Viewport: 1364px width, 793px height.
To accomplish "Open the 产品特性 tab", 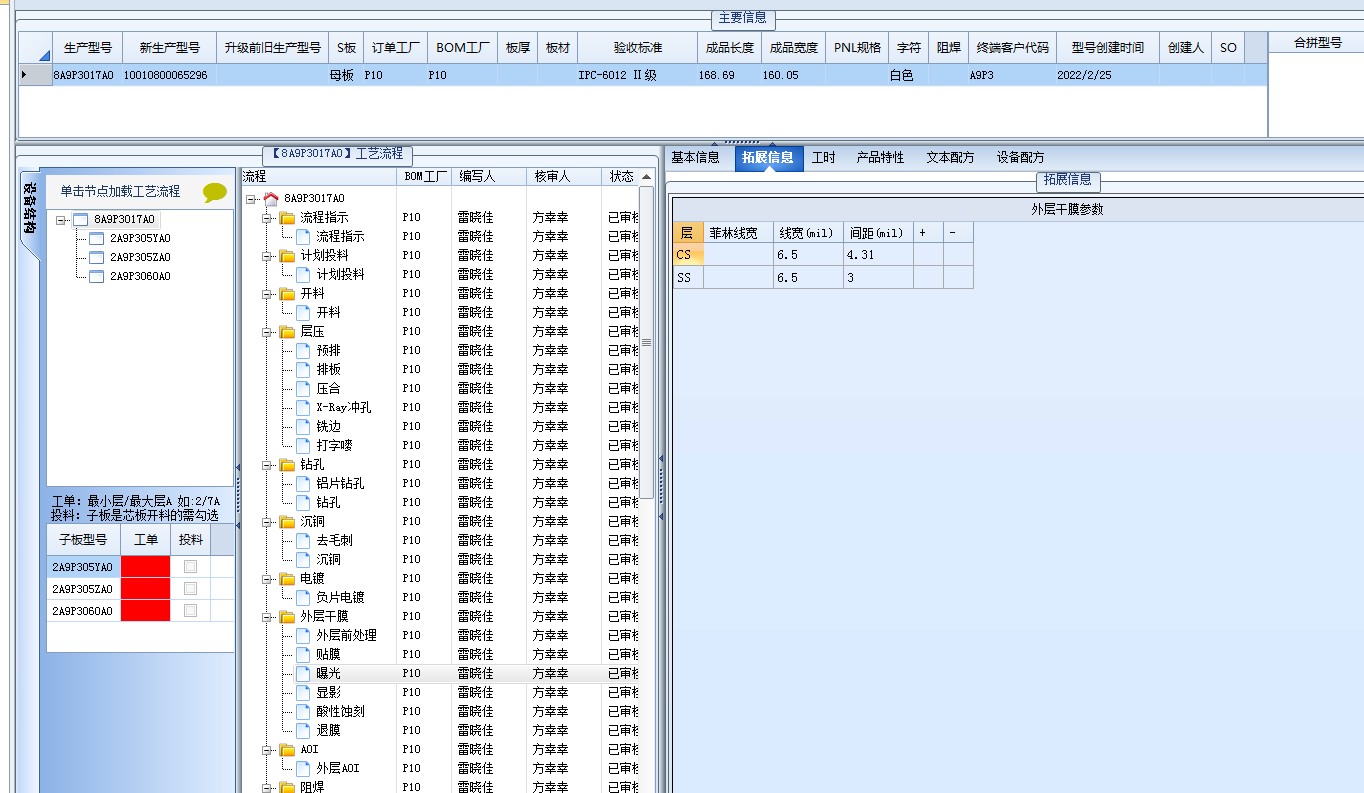I will tap(880, 158).
